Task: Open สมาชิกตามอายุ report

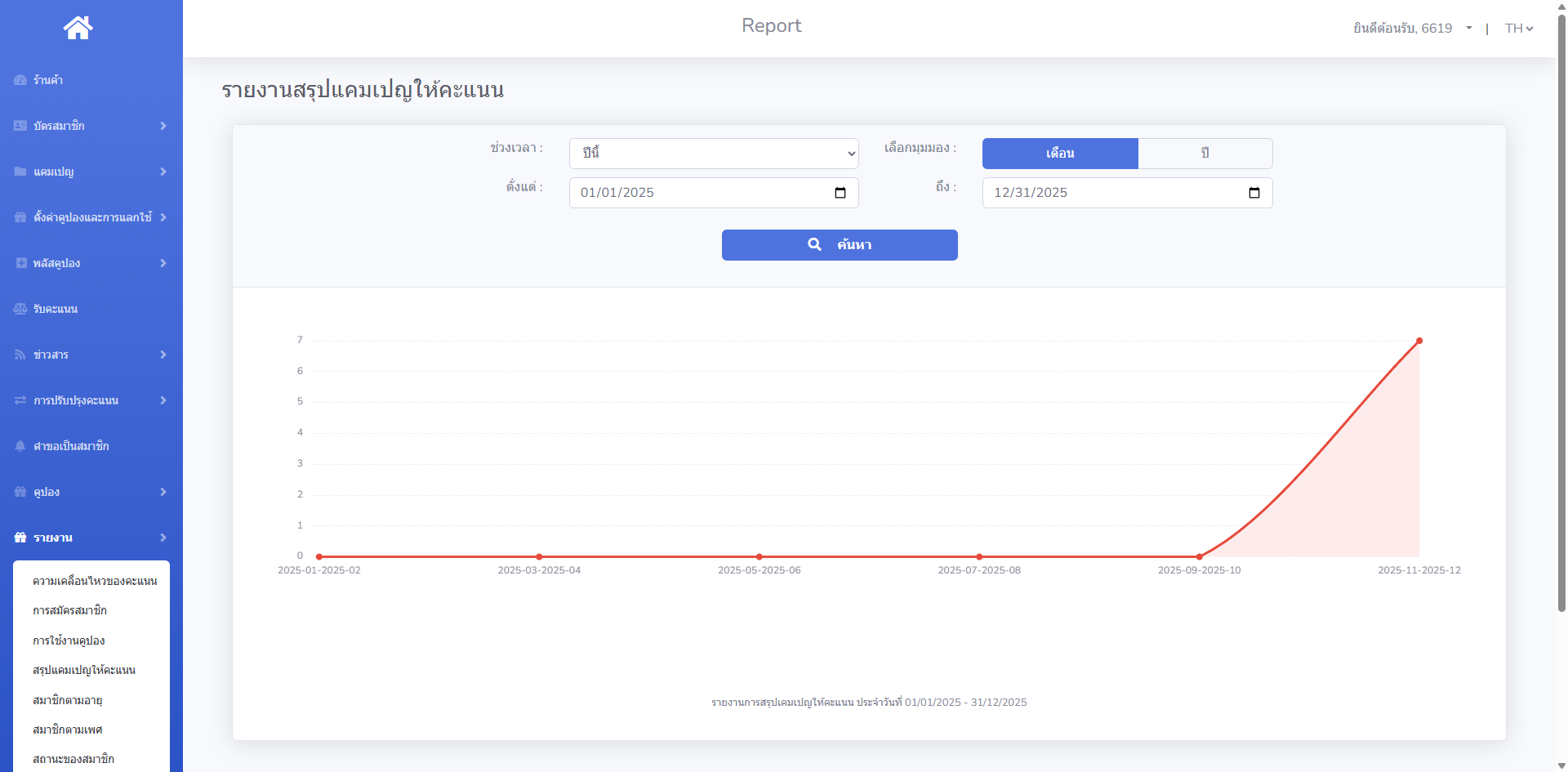Action: (x=67, y=700)
